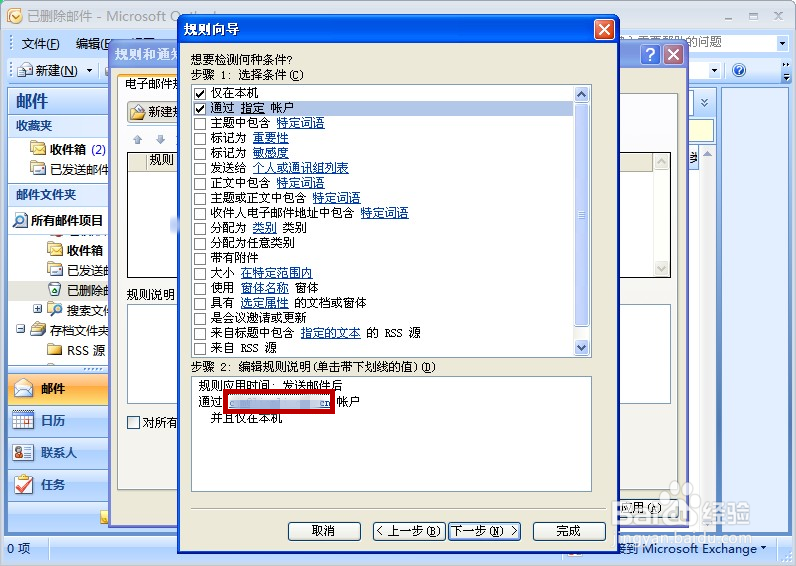Switch to 邮件 navigation pane
This screenshot has width=796, height=566.
coord(58,389)
